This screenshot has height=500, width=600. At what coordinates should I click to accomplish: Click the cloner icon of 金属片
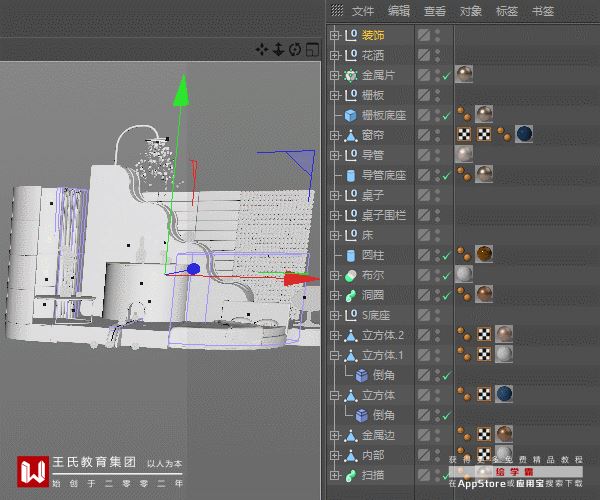pyautogui.click(x=351, y=75)
